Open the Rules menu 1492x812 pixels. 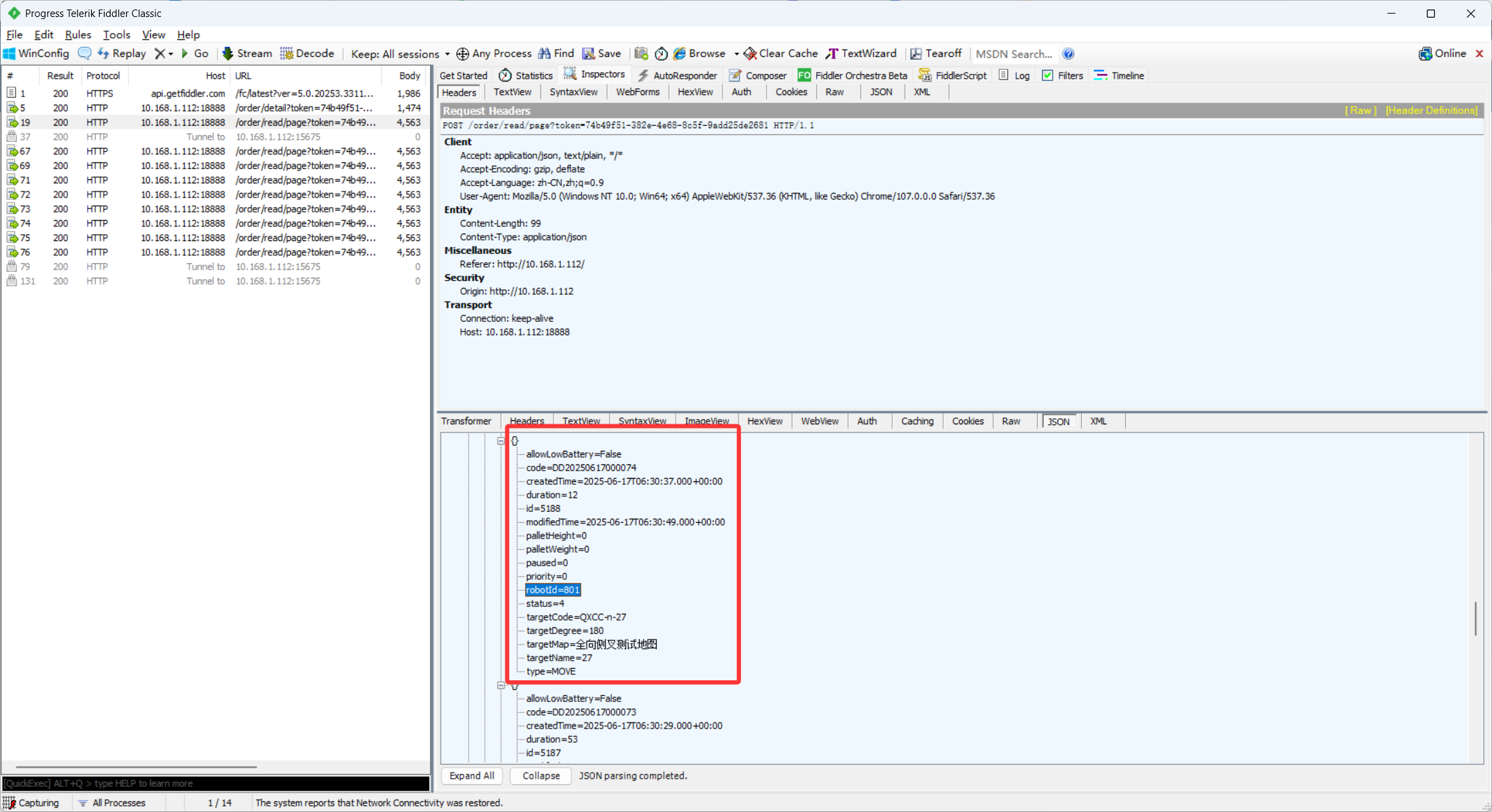pos(77,35)
